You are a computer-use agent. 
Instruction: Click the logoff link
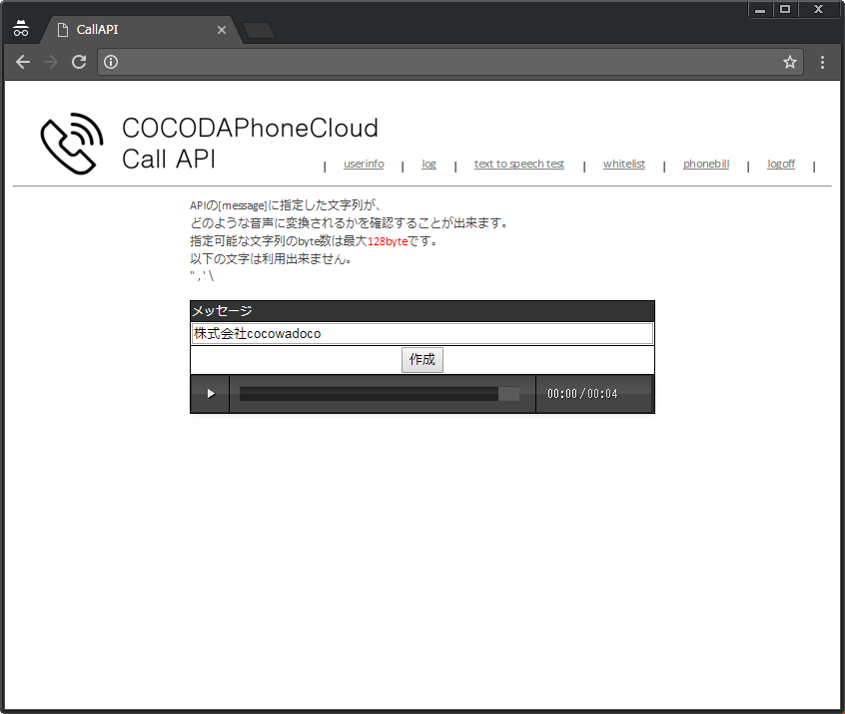click(781, 164)
